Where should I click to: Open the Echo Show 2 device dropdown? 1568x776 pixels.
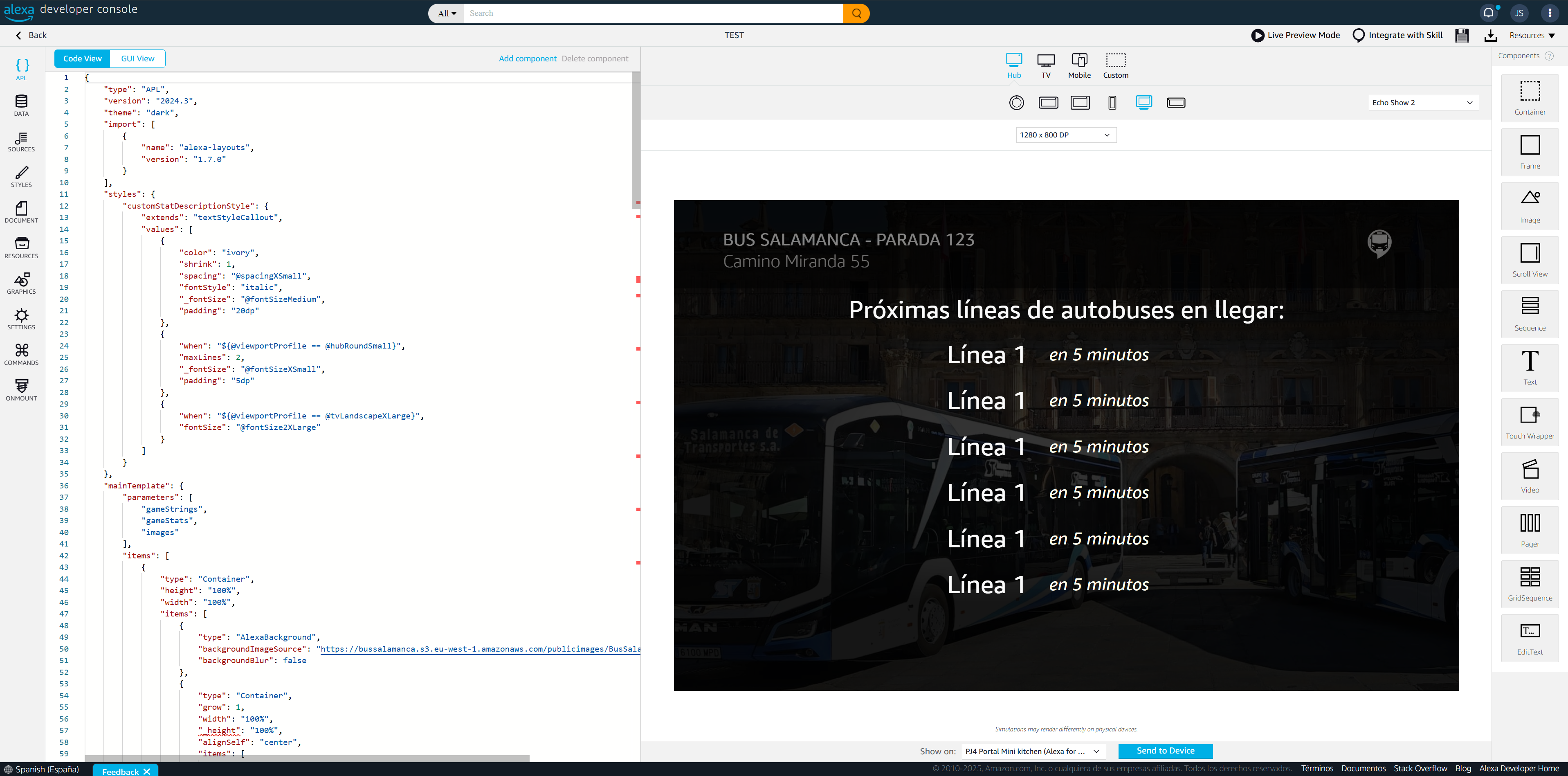coord(1422,102)
